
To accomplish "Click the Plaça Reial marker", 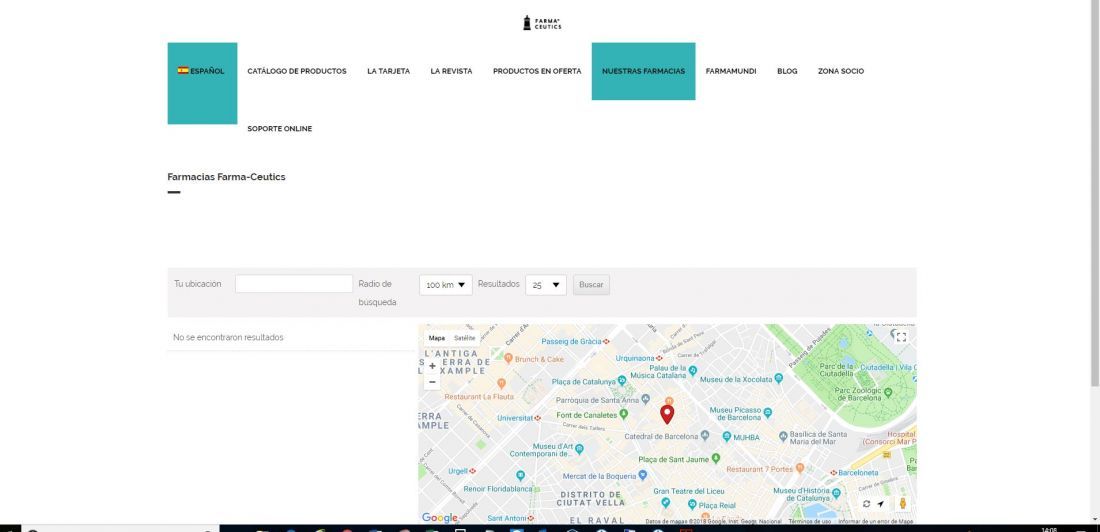I will coord(692,505).
